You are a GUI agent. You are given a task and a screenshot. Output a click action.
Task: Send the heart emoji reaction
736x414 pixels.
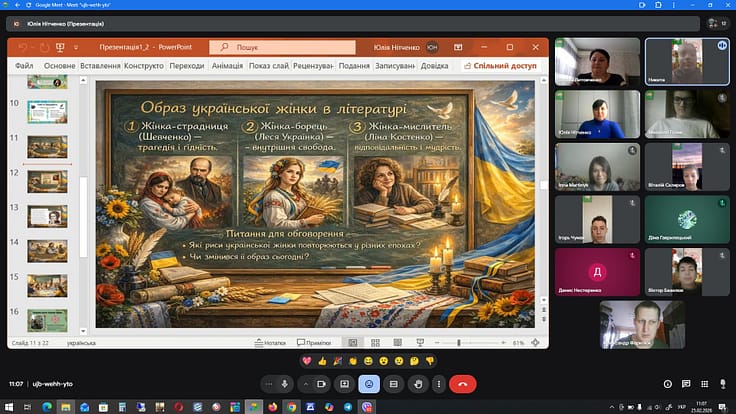306,360
